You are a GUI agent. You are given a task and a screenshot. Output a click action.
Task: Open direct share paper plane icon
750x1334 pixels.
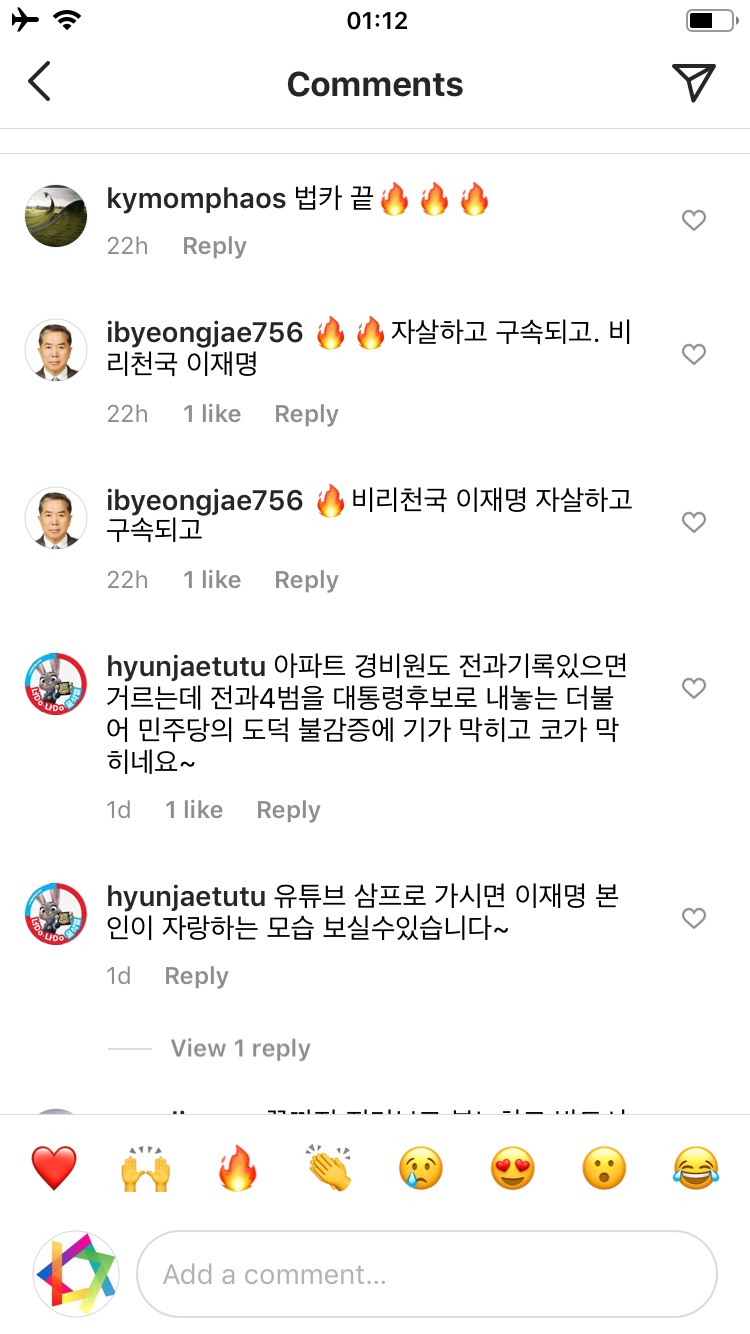tap(693, 83)
